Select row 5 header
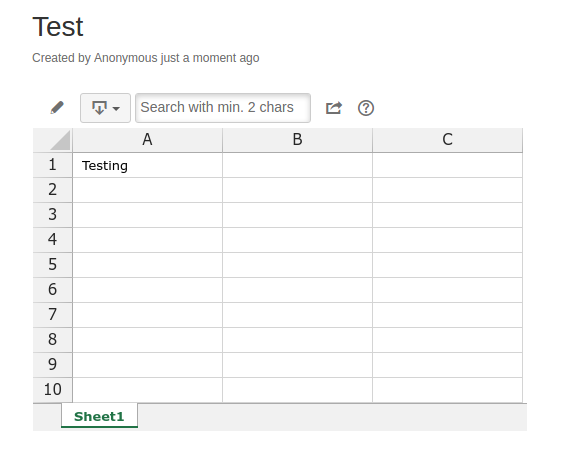 coord(53,265)
